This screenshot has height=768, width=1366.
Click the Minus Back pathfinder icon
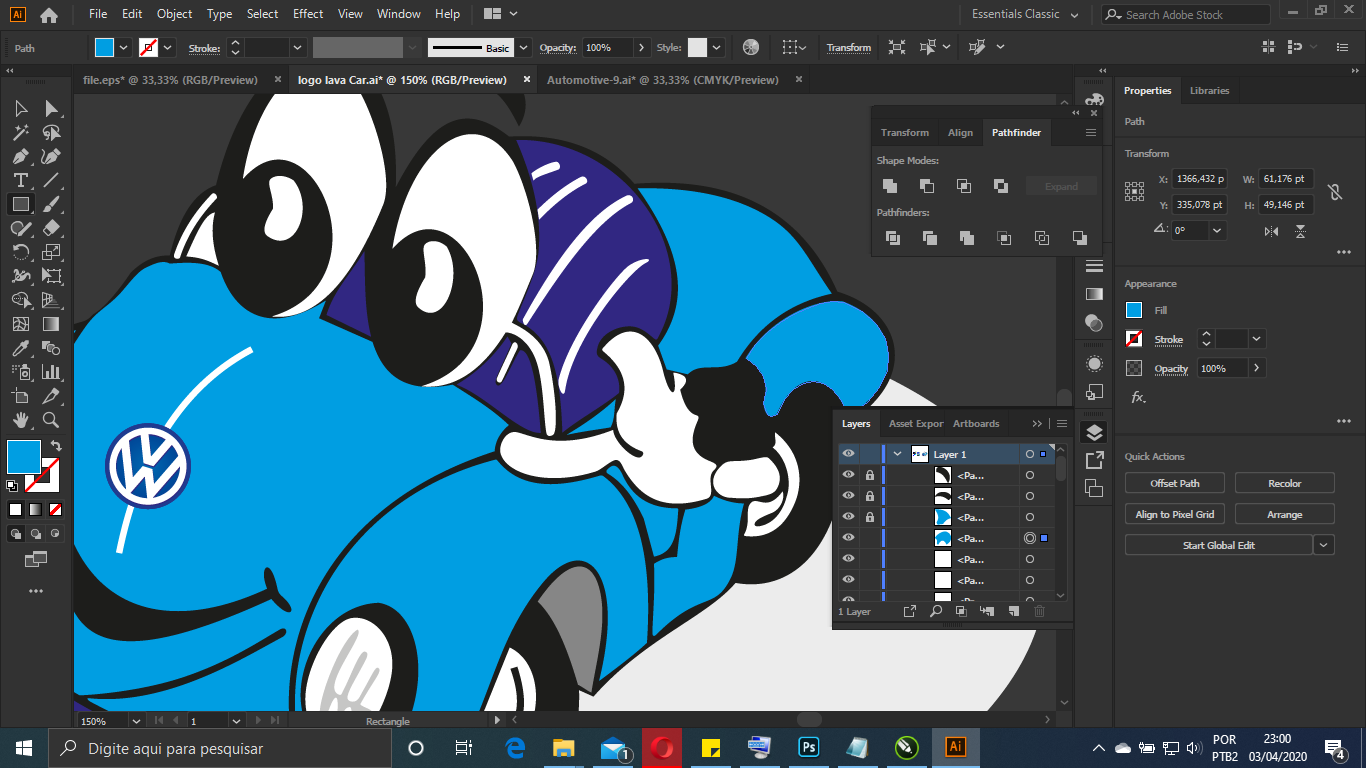pos(1079,238)
